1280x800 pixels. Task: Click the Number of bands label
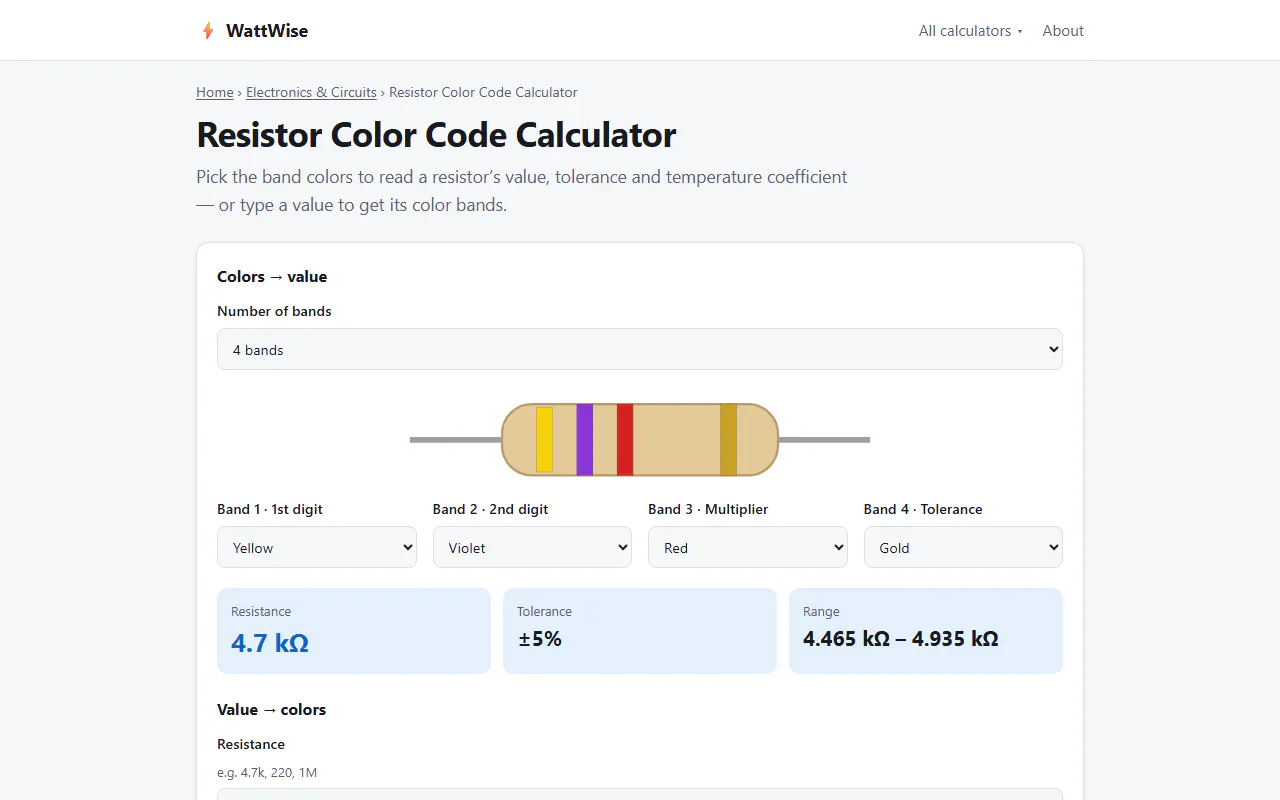point(274,311)
